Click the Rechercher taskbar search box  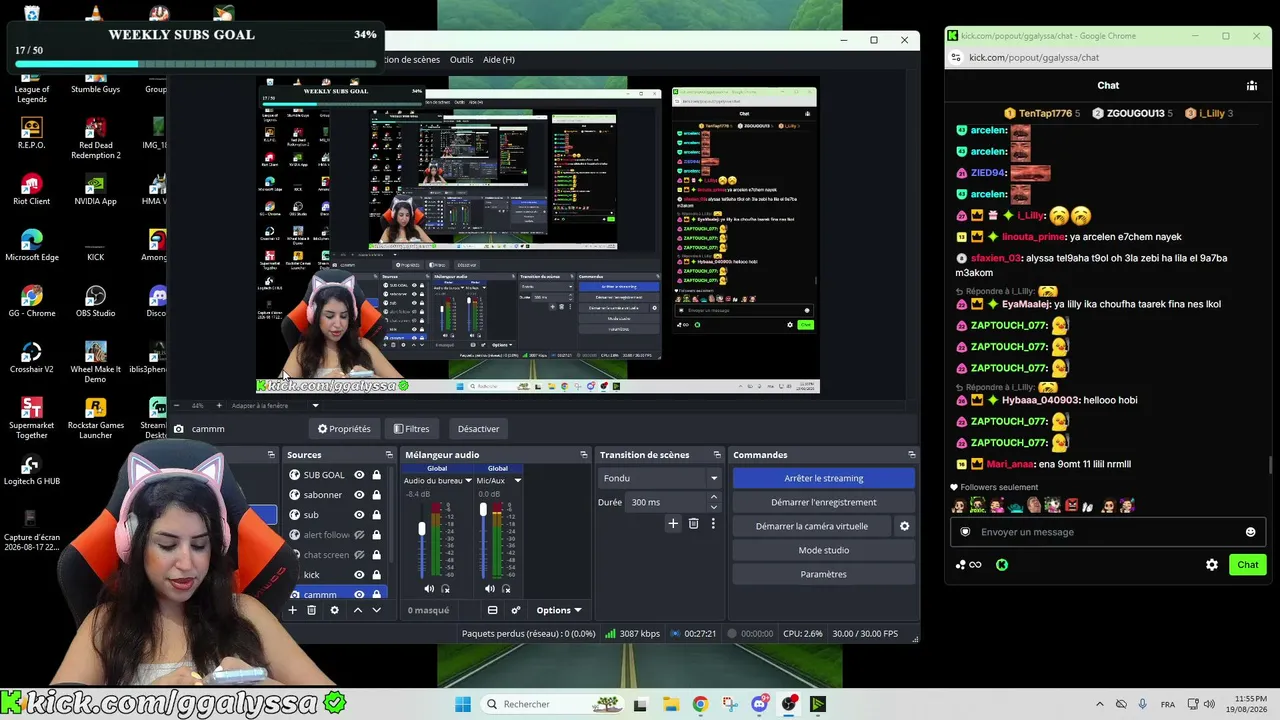point(551,704)
